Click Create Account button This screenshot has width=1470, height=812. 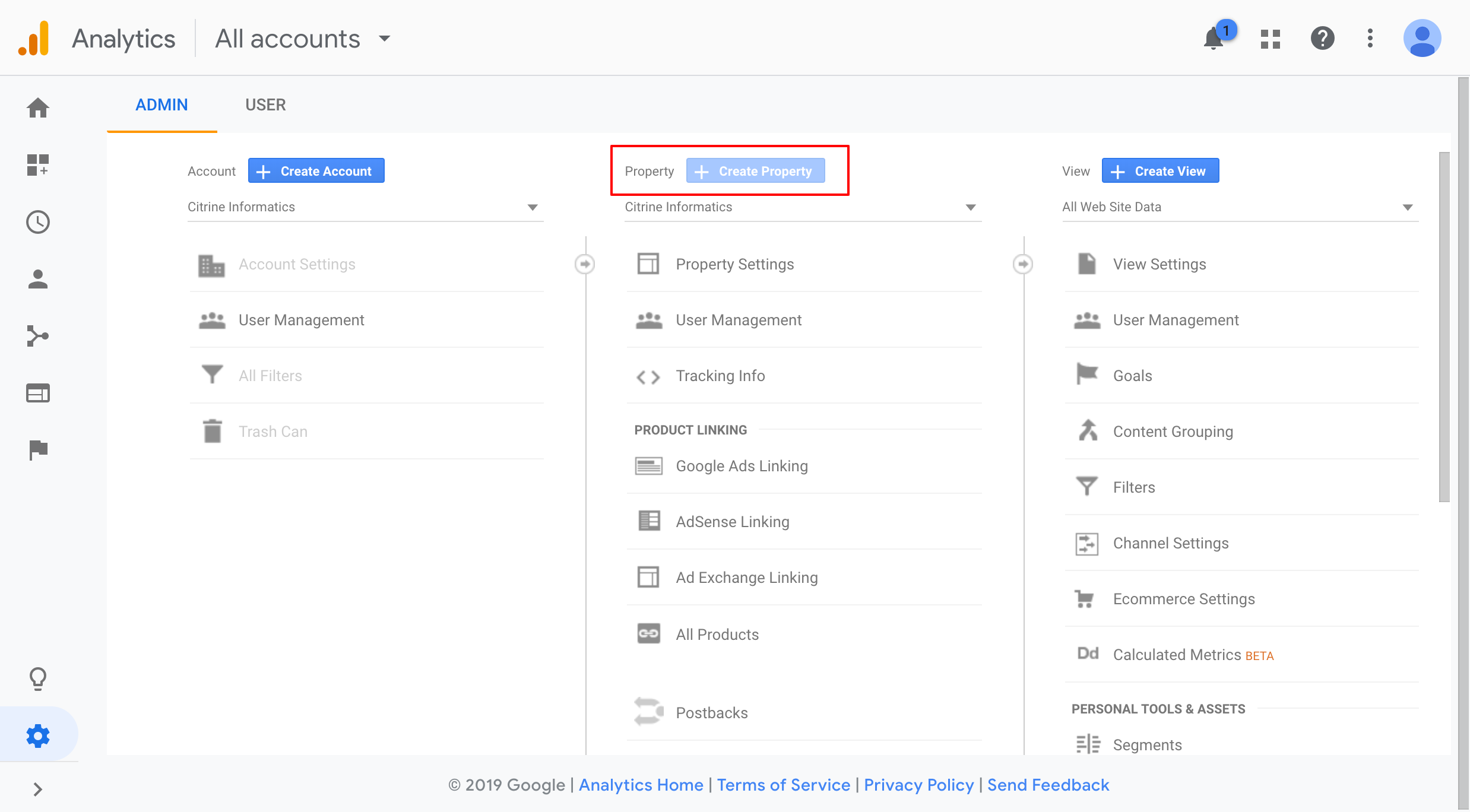coord(316,171)
